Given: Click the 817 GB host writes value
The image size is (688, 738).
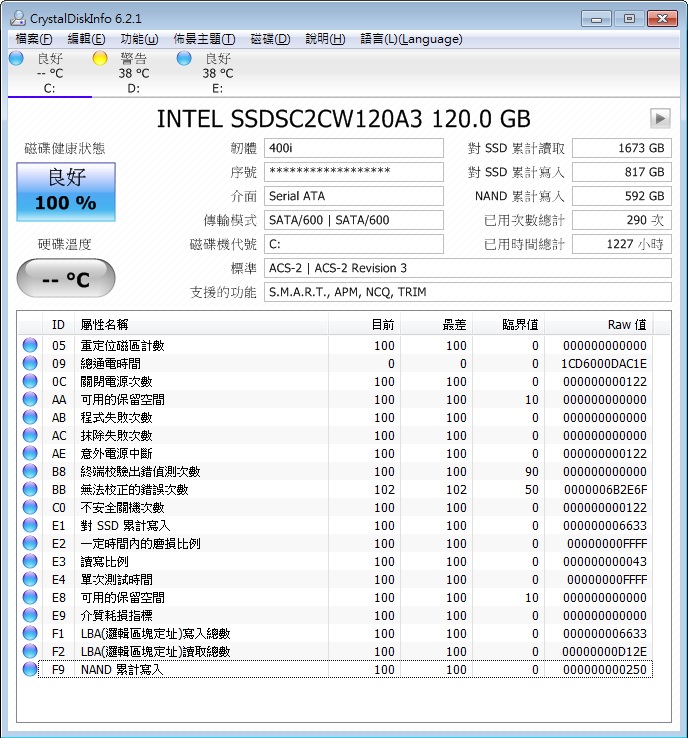Looking at the screenshot, I should pyautogui.click(x=622, y=172).
